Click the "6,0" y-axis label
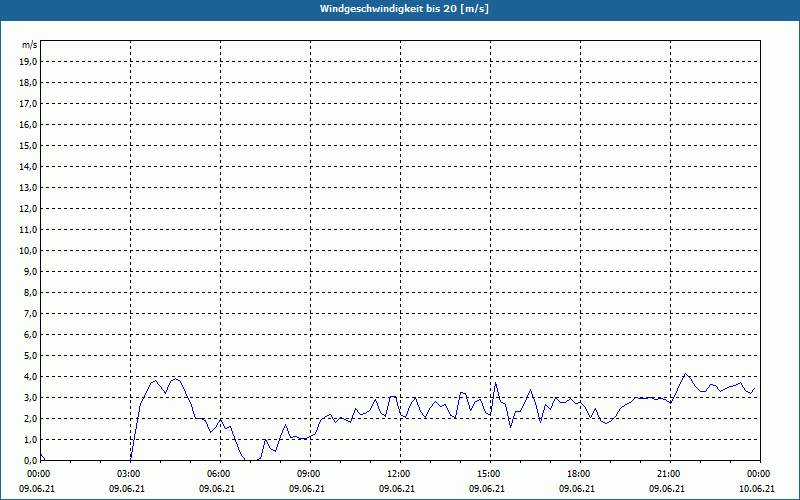 [31, 335]
